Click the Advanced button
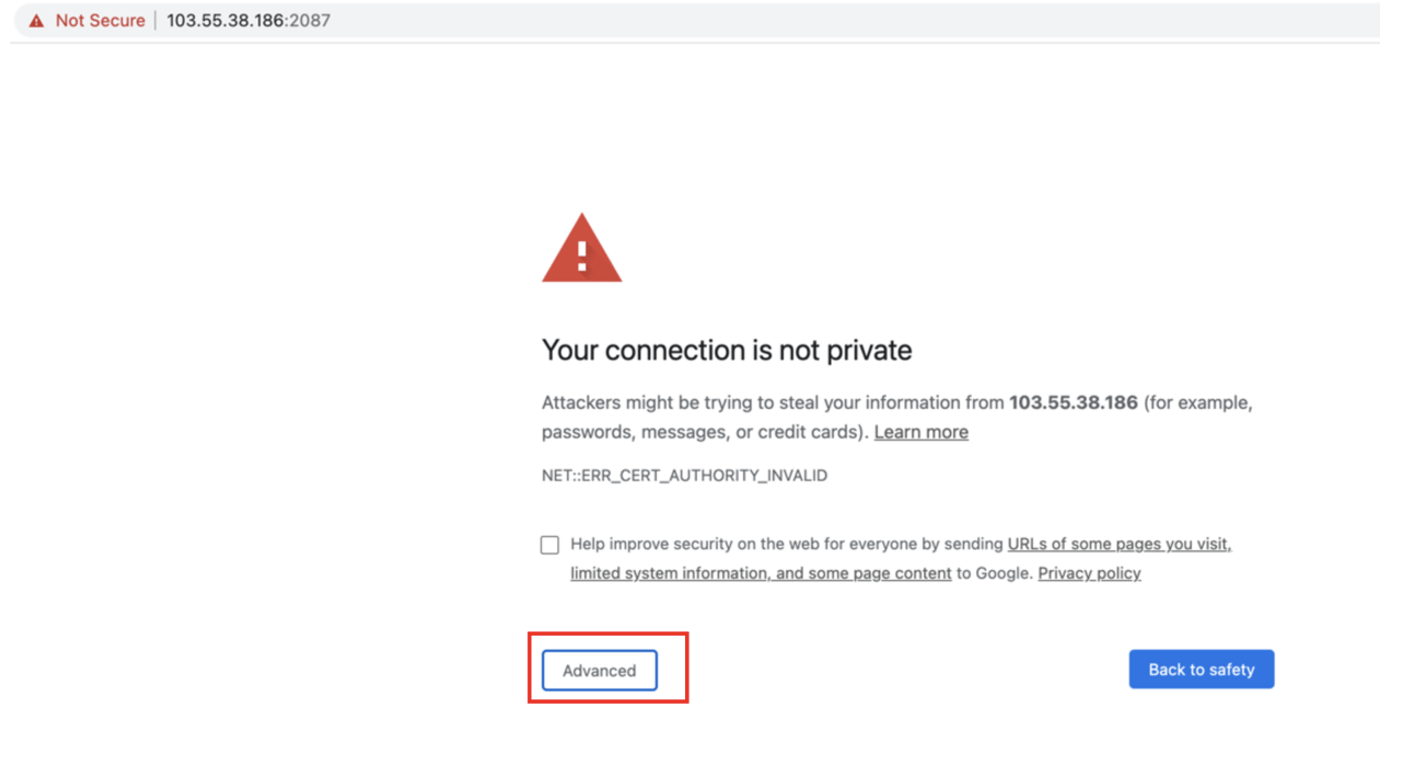Screen dimensions: 1402x764 (599, 670)
